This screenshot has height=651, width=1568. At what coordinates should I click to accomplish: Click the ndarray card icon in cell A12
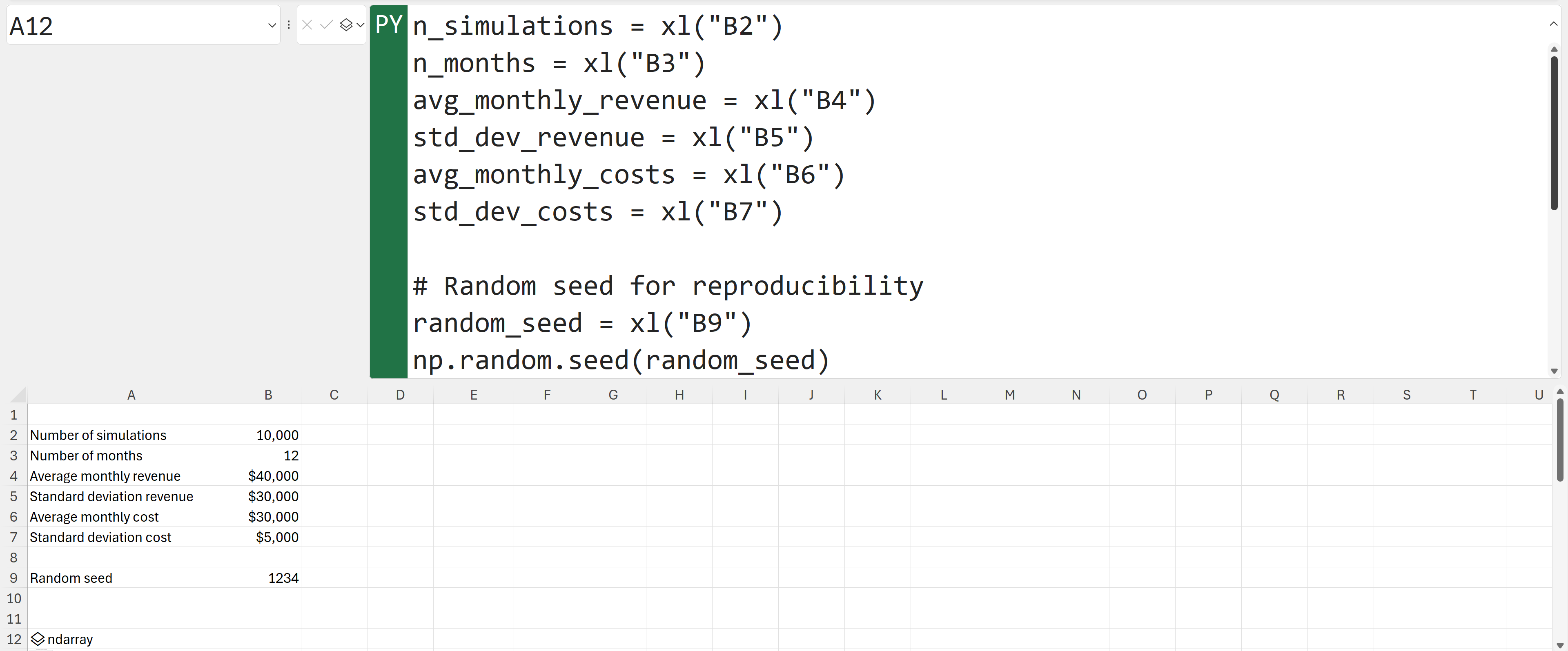[38, 639]
